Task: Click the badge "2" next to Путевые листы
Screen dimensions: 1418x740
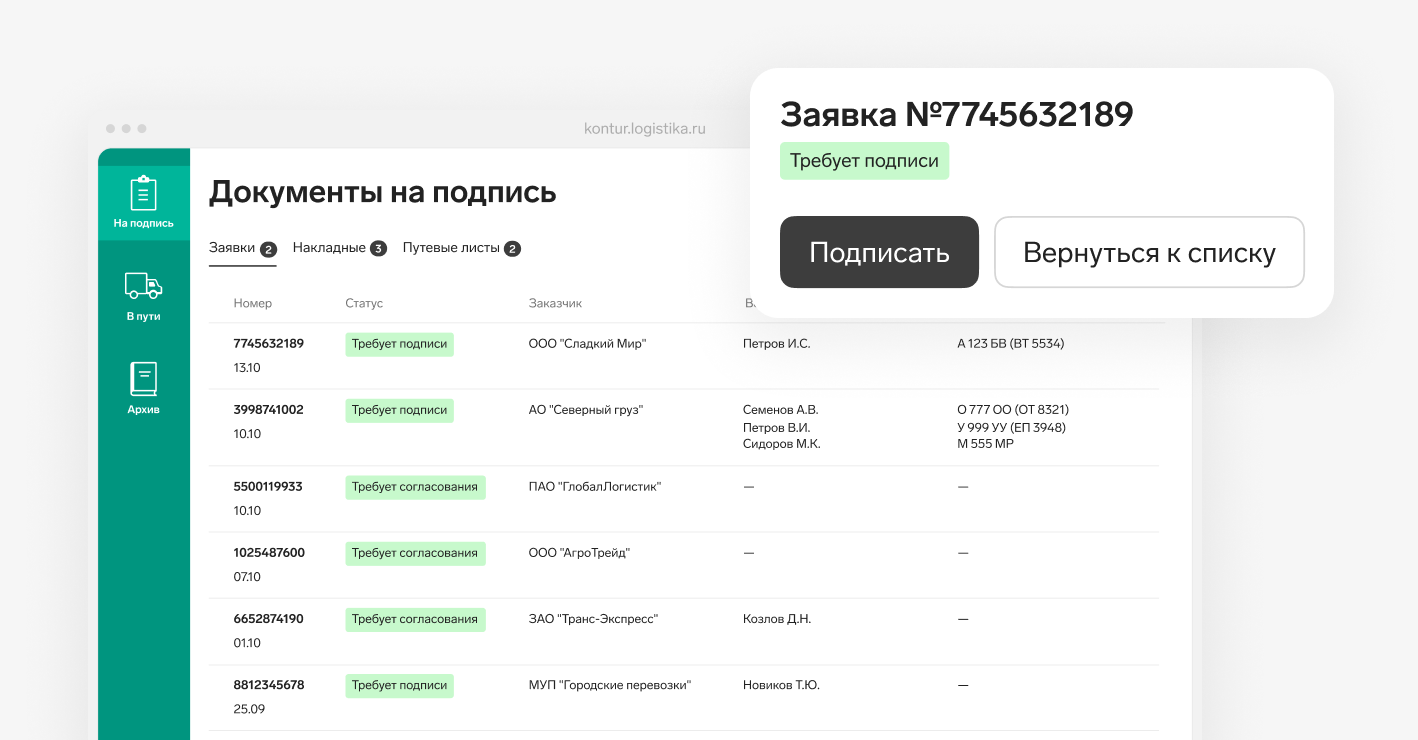Action: tap(511, 248)
